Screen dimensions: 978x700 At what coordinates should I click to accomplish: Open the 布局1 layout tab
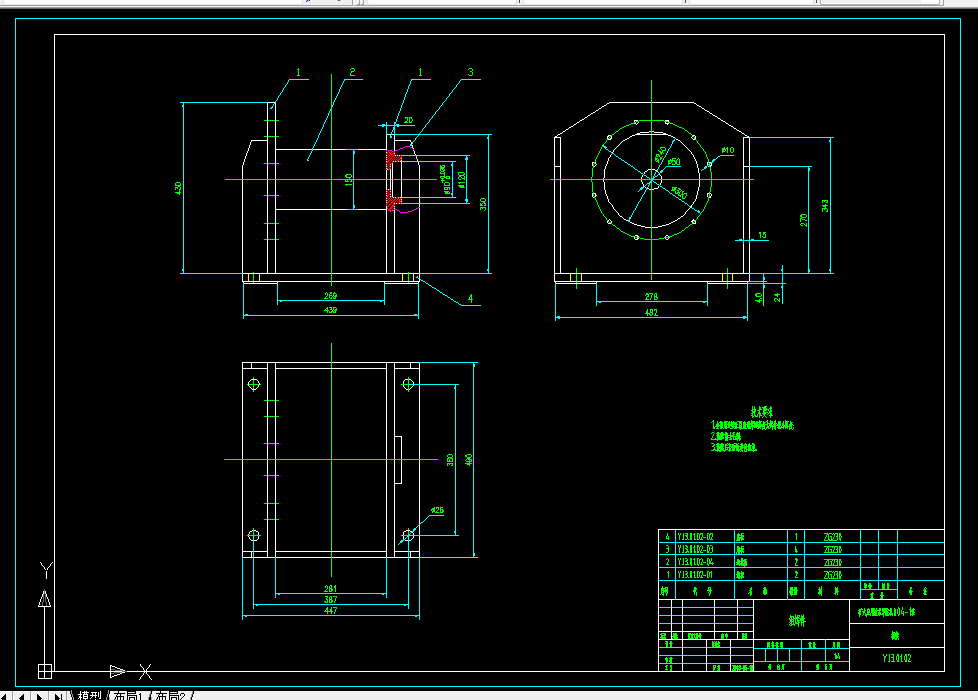pyautogui.click(x=128, y=695)
